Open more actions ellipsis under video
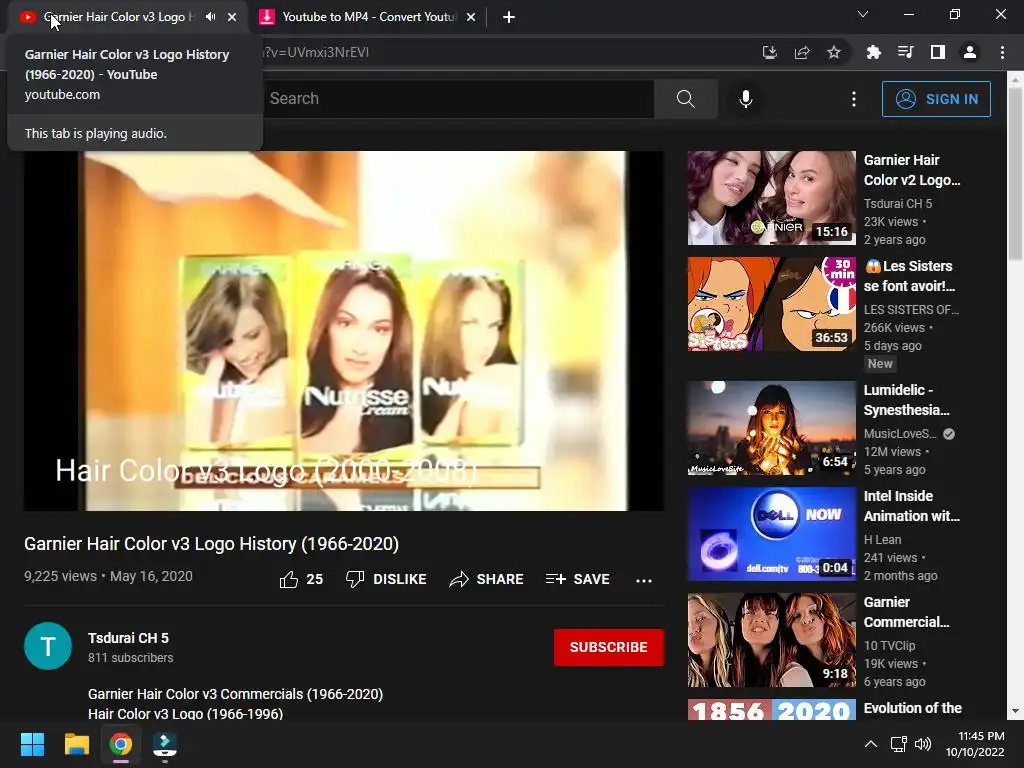Image resolution: width=1024 pixels, height=768 pixels. [x=644, y=580]
